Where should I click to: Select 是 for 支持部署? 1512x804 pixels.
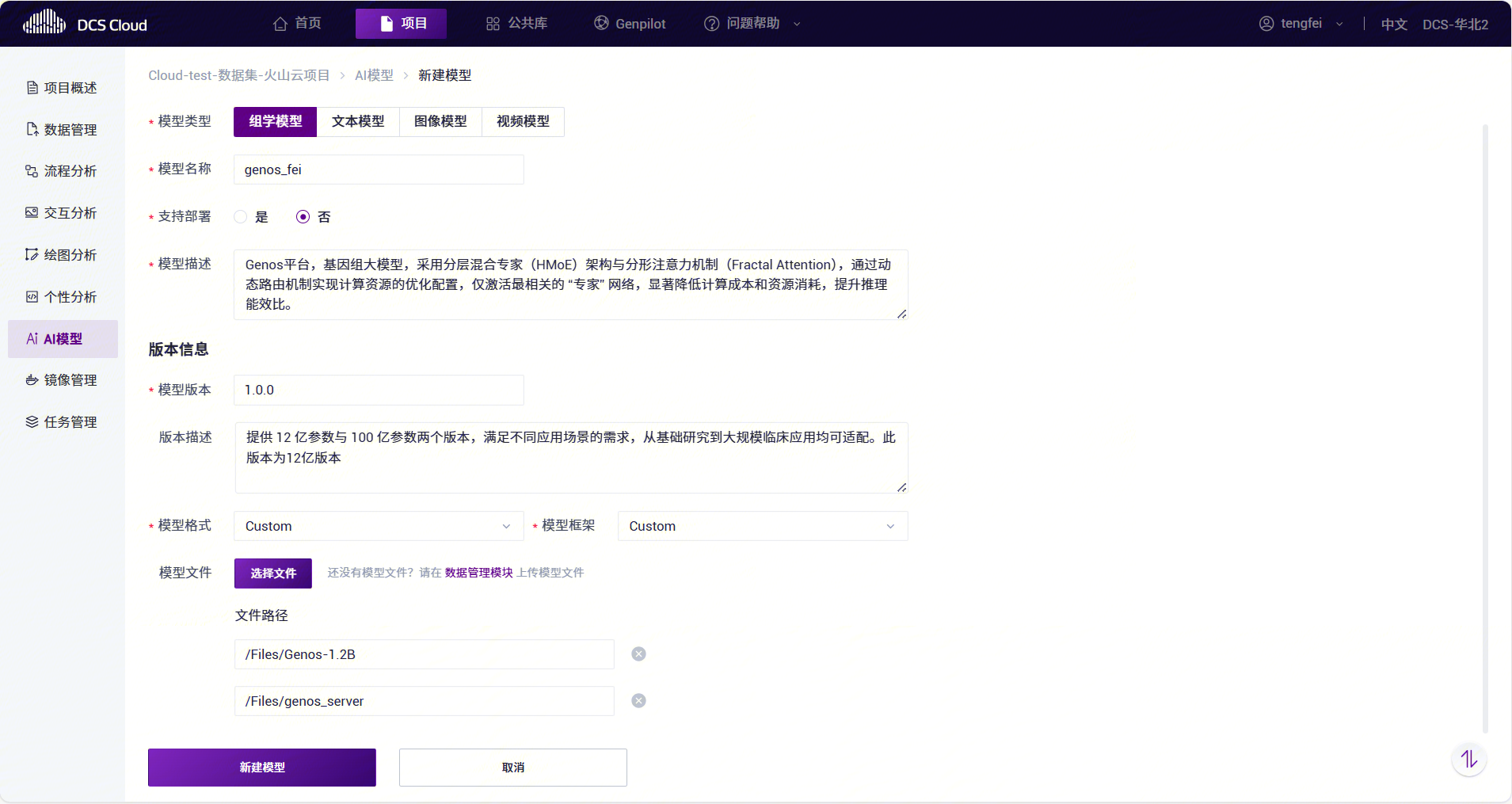[x=241, y=217]
